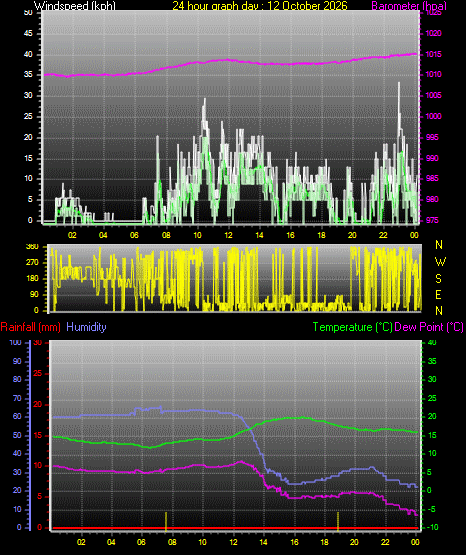
Task: Click the 90 wind direction axis value
Action: click(x=34, y=294)
